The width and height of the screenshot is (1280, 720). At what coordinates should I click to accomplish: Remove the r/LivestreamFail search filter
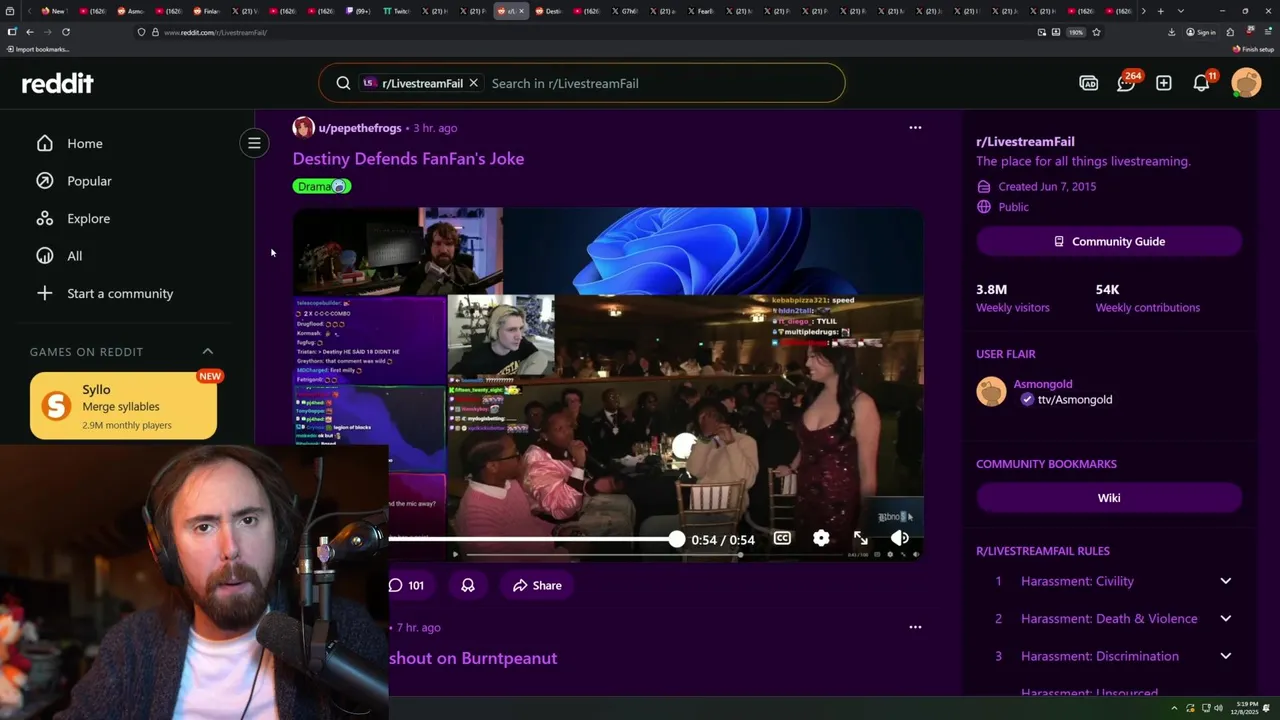tap(473, 83)
